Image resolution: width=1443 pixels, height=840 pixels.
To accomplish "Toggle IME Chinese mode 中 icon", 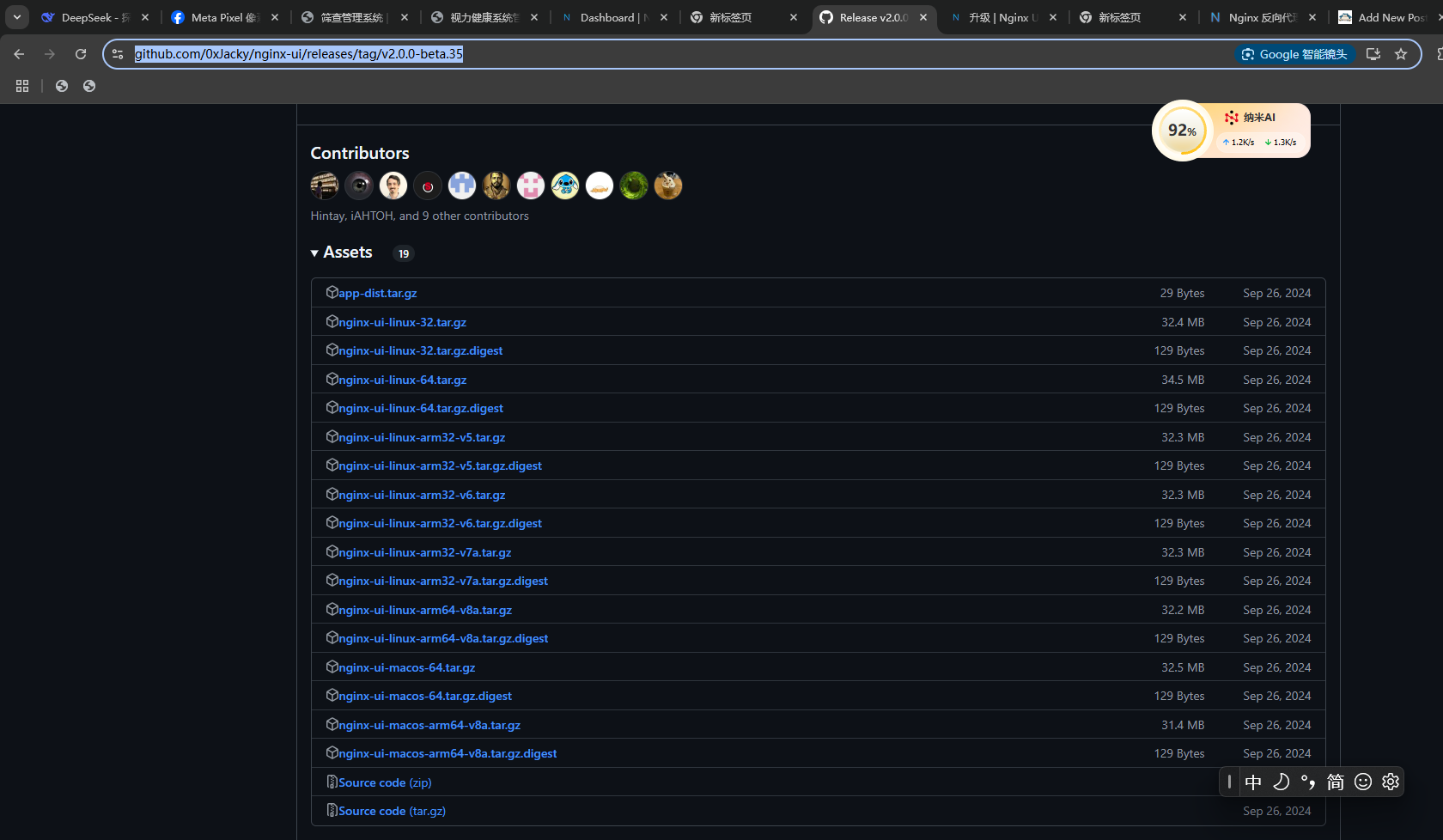I will point(1253,782).
